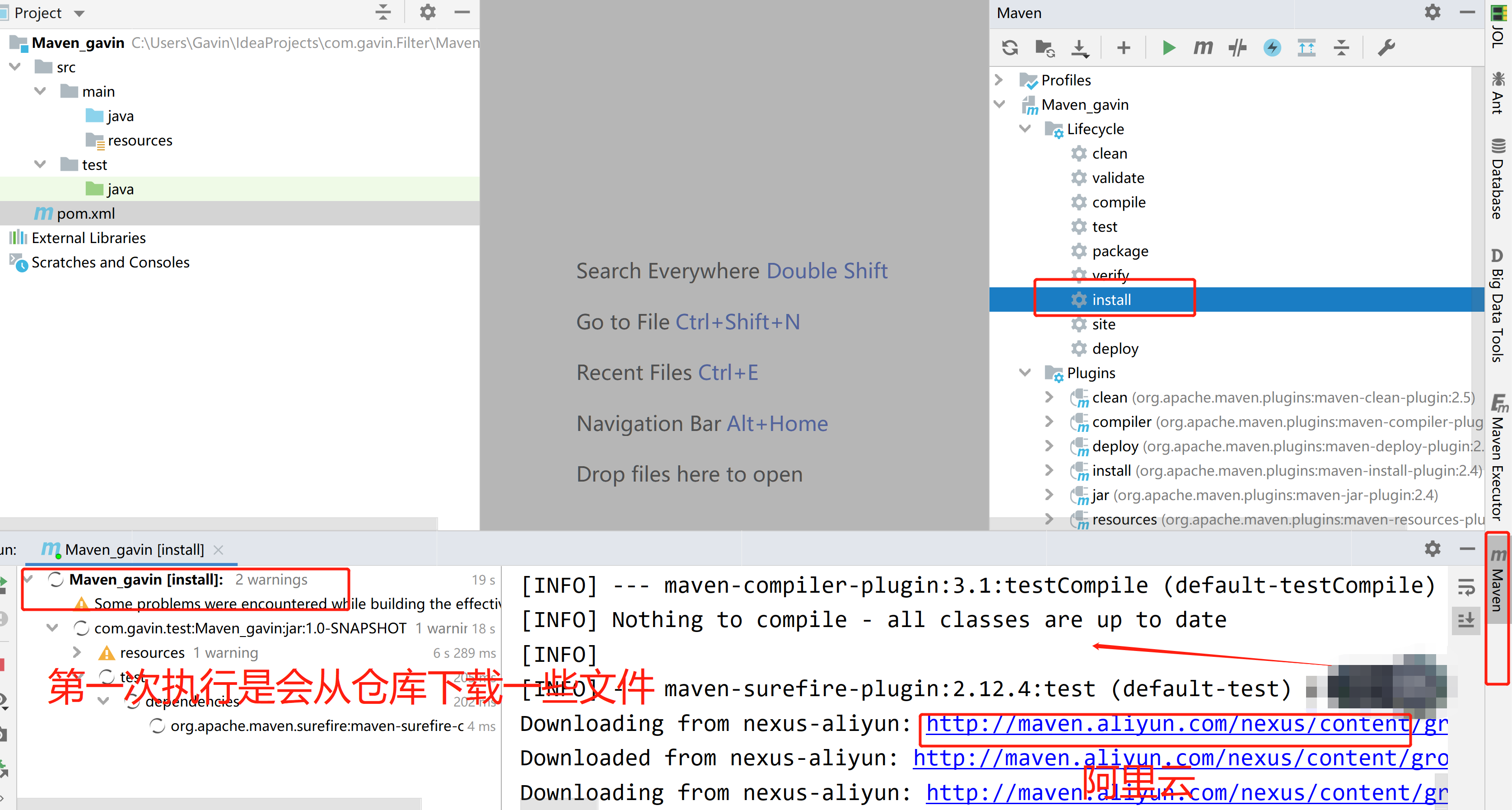Toggle Skip Tests mode lightning icon

(1272, 47)
